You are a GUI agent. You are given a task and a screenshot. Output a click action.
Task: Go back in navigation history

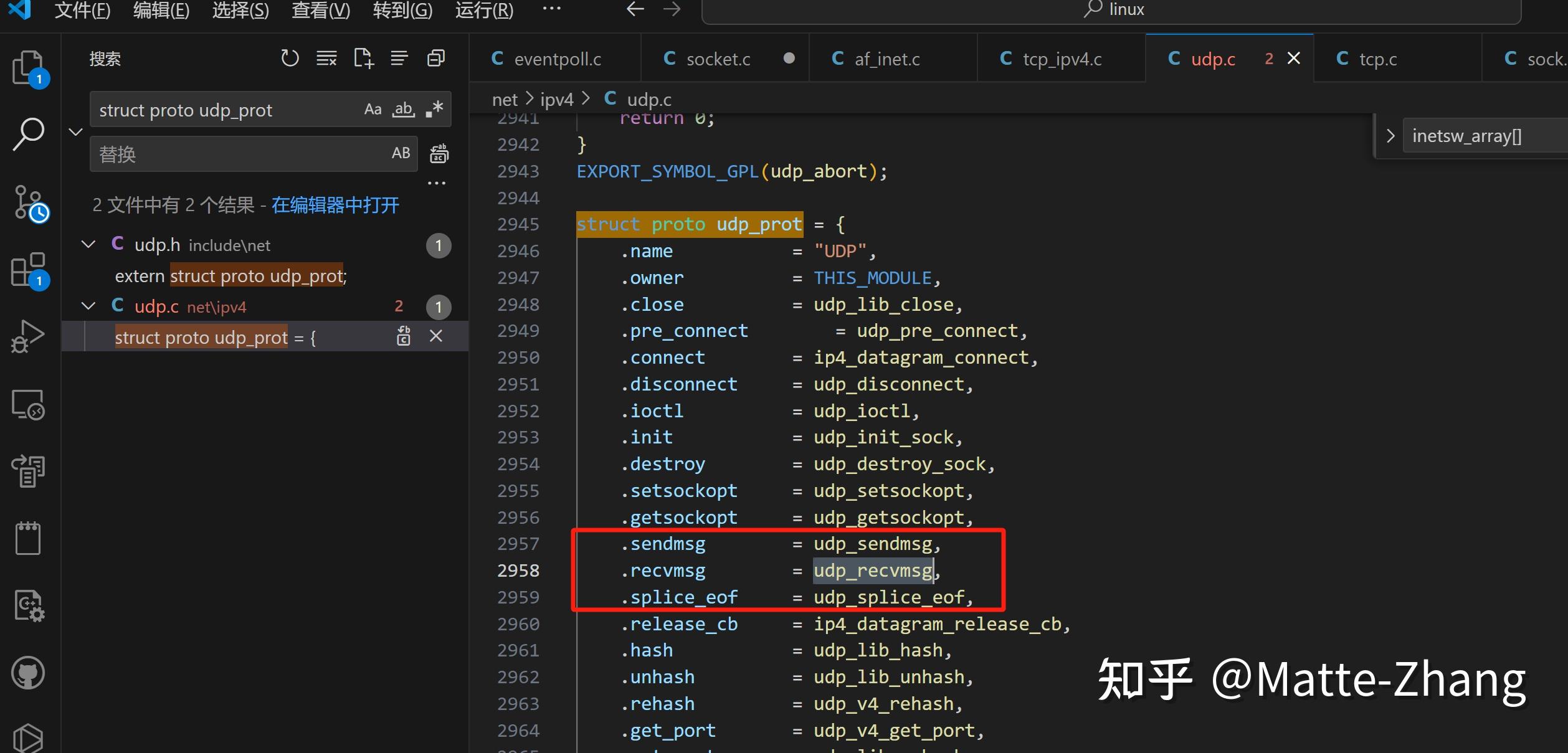635,9
